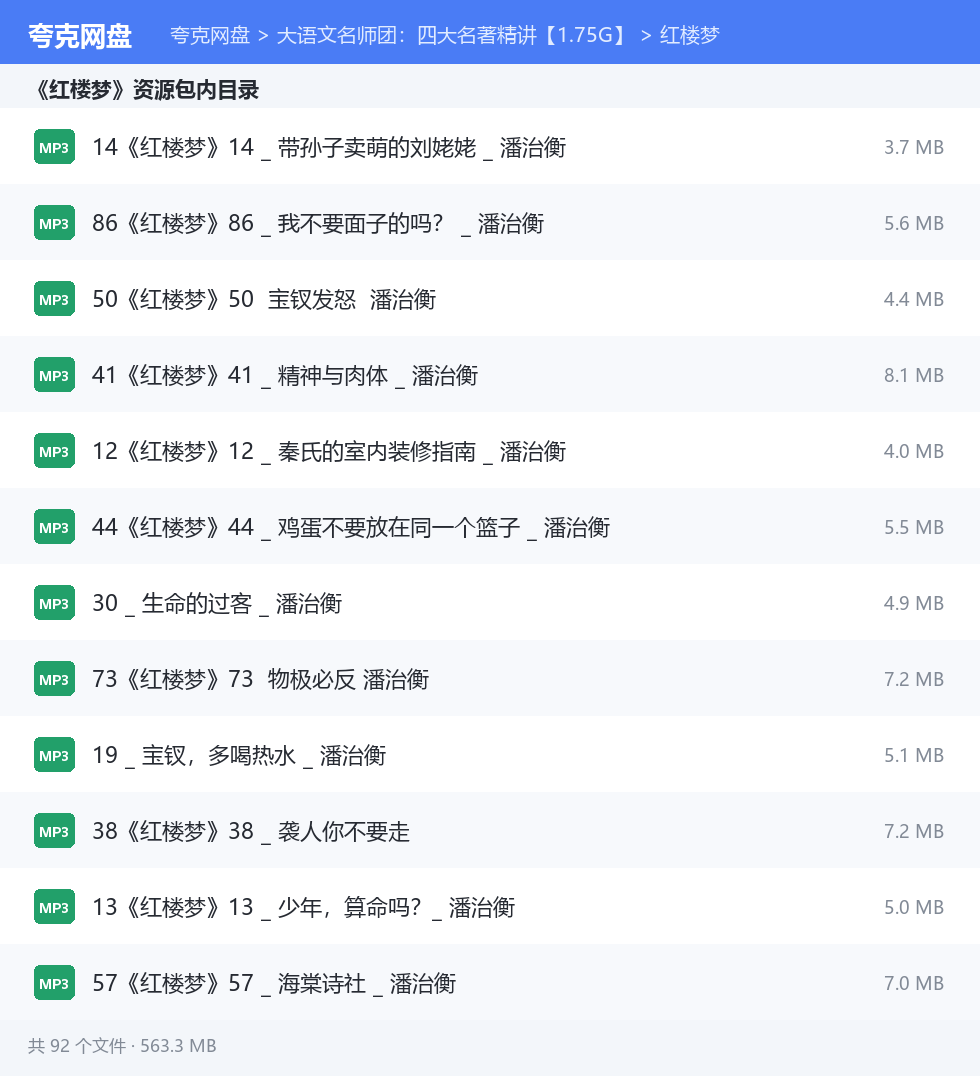Click the 8.1 MB size value

coord(913,375)
